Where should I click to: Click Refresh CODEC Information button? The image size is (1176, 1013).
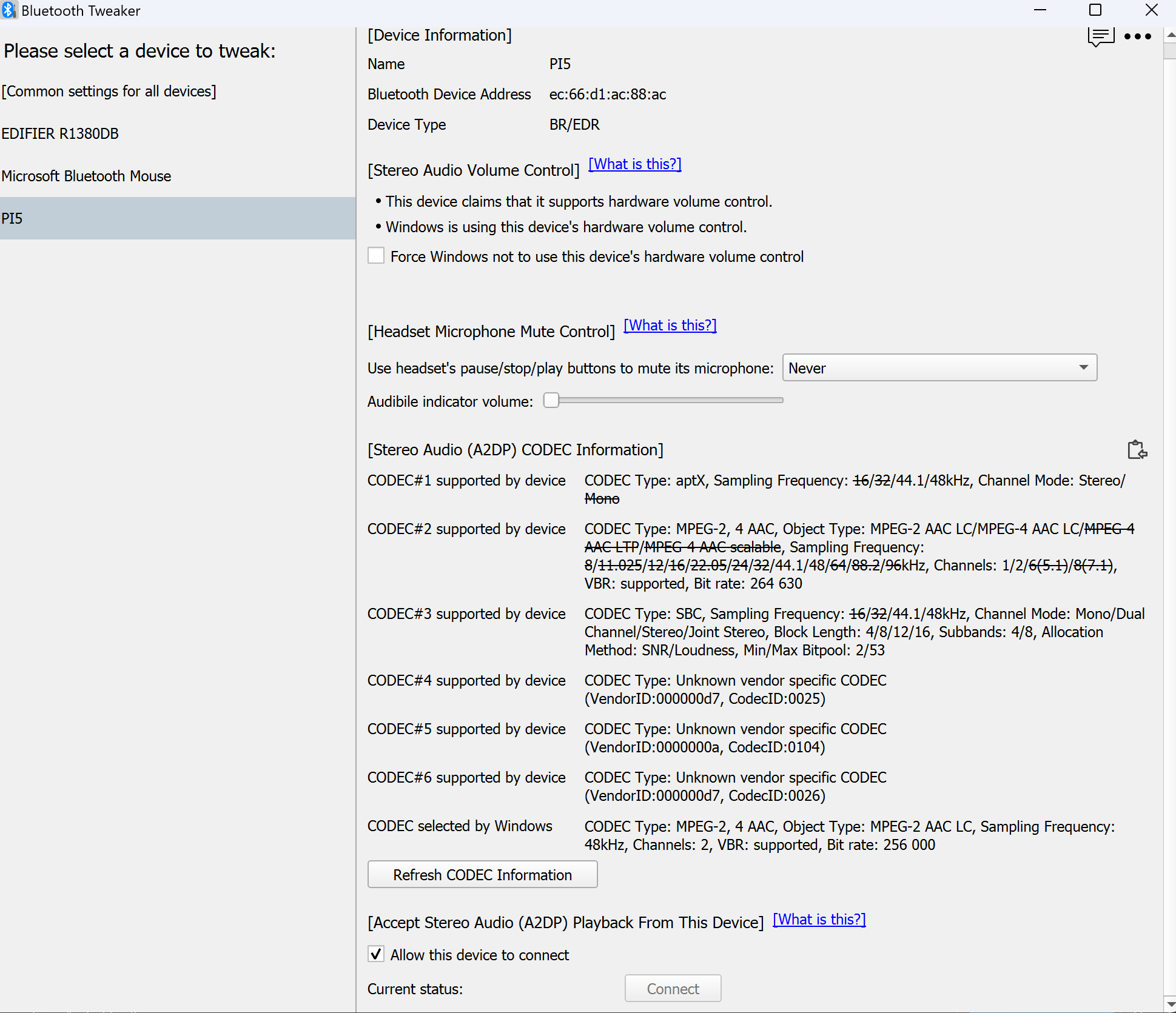(x=482, y=875)
